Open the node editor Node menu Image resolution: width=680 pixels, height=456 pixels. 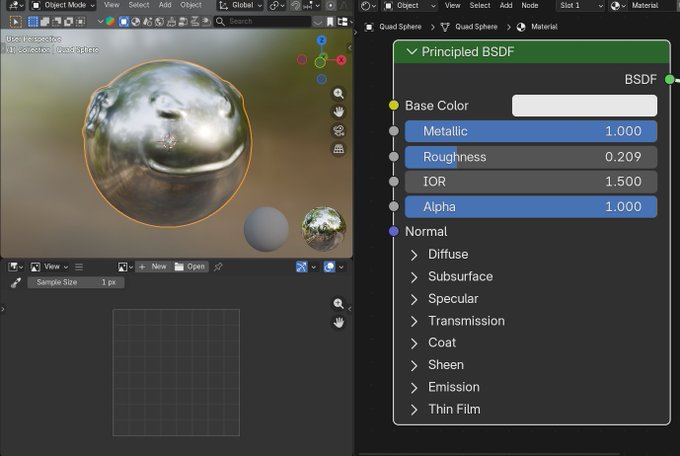(x=530, y=5)
